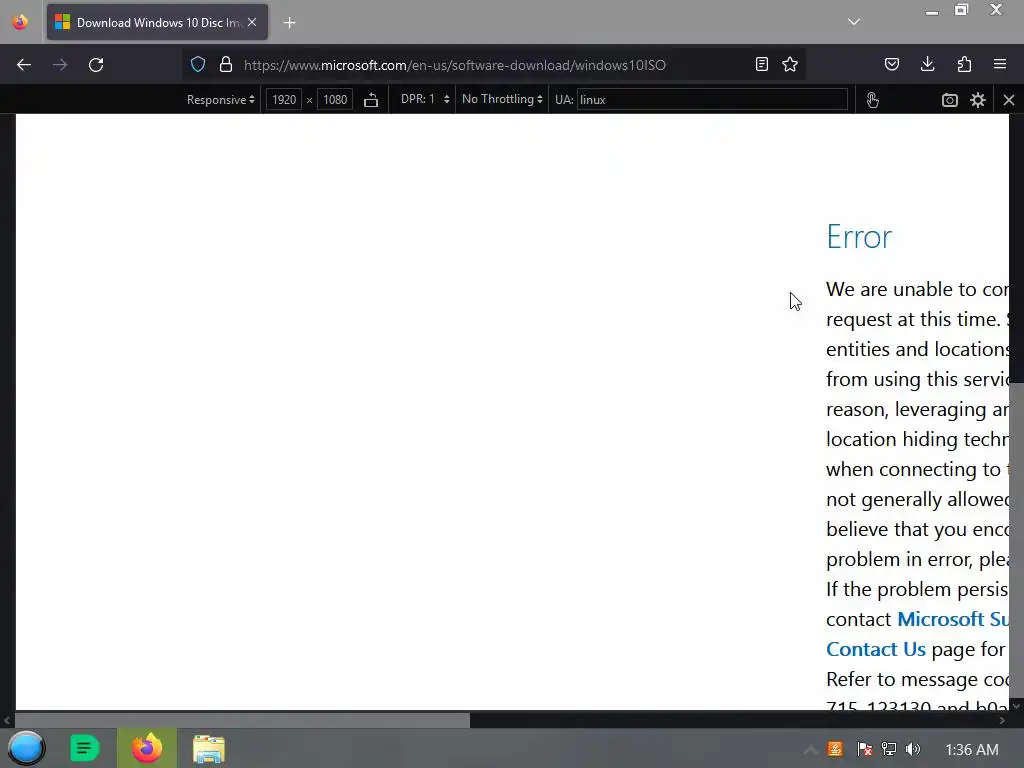Open tracking protection shield info

(x=198, y=65)
